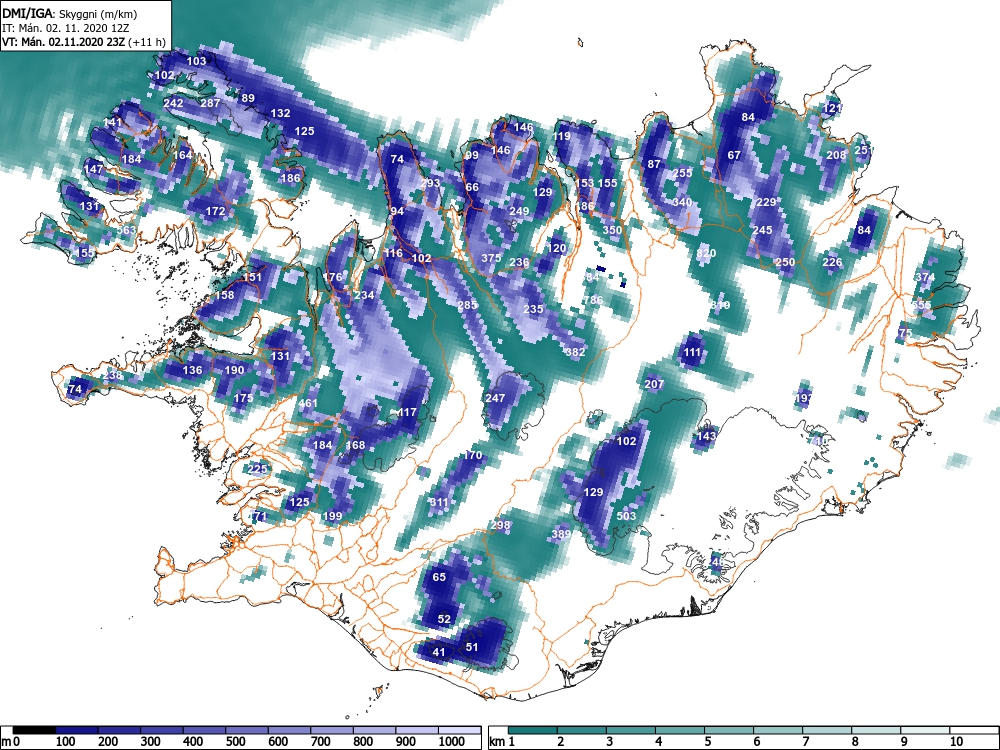Click the visibility value '67'

734,155
